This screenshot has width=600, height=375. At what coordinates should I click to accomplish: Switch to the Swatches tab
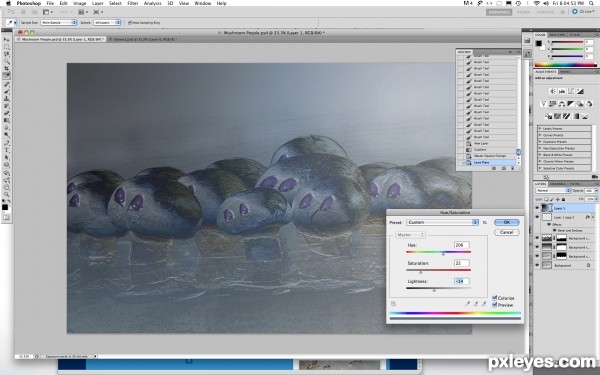557,35
